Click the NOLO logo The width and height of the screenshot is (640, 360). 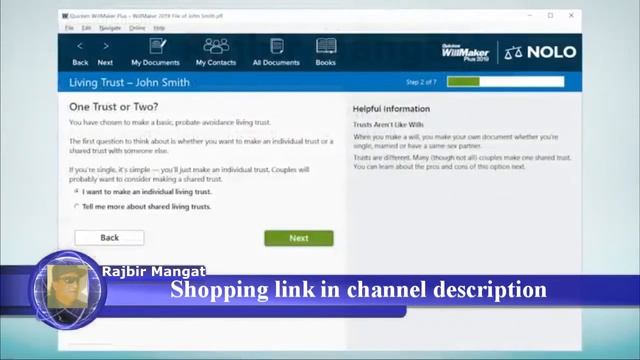(540, 52)
